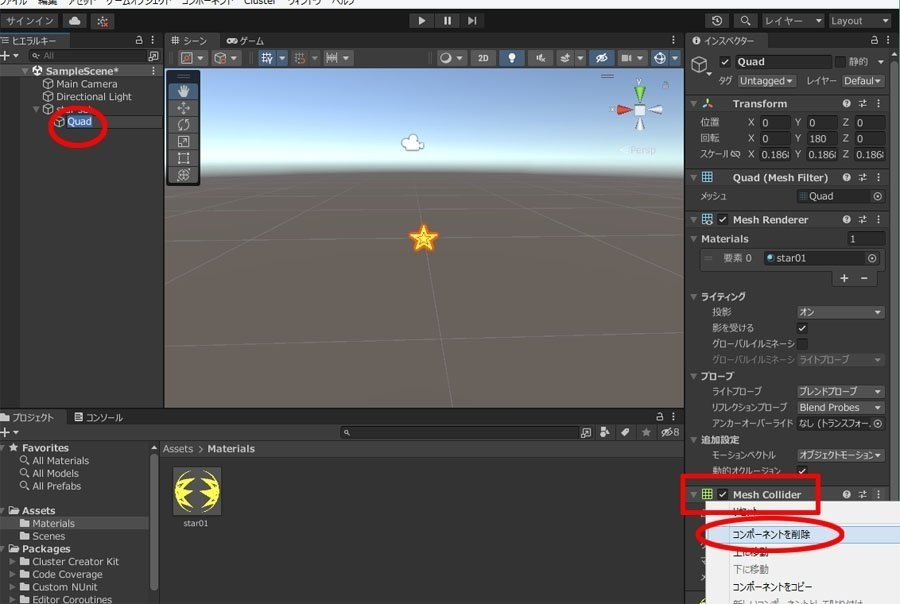900x604 pixels.
Task: Open the Light Probes blend dropdown
Action: (840, 391)
